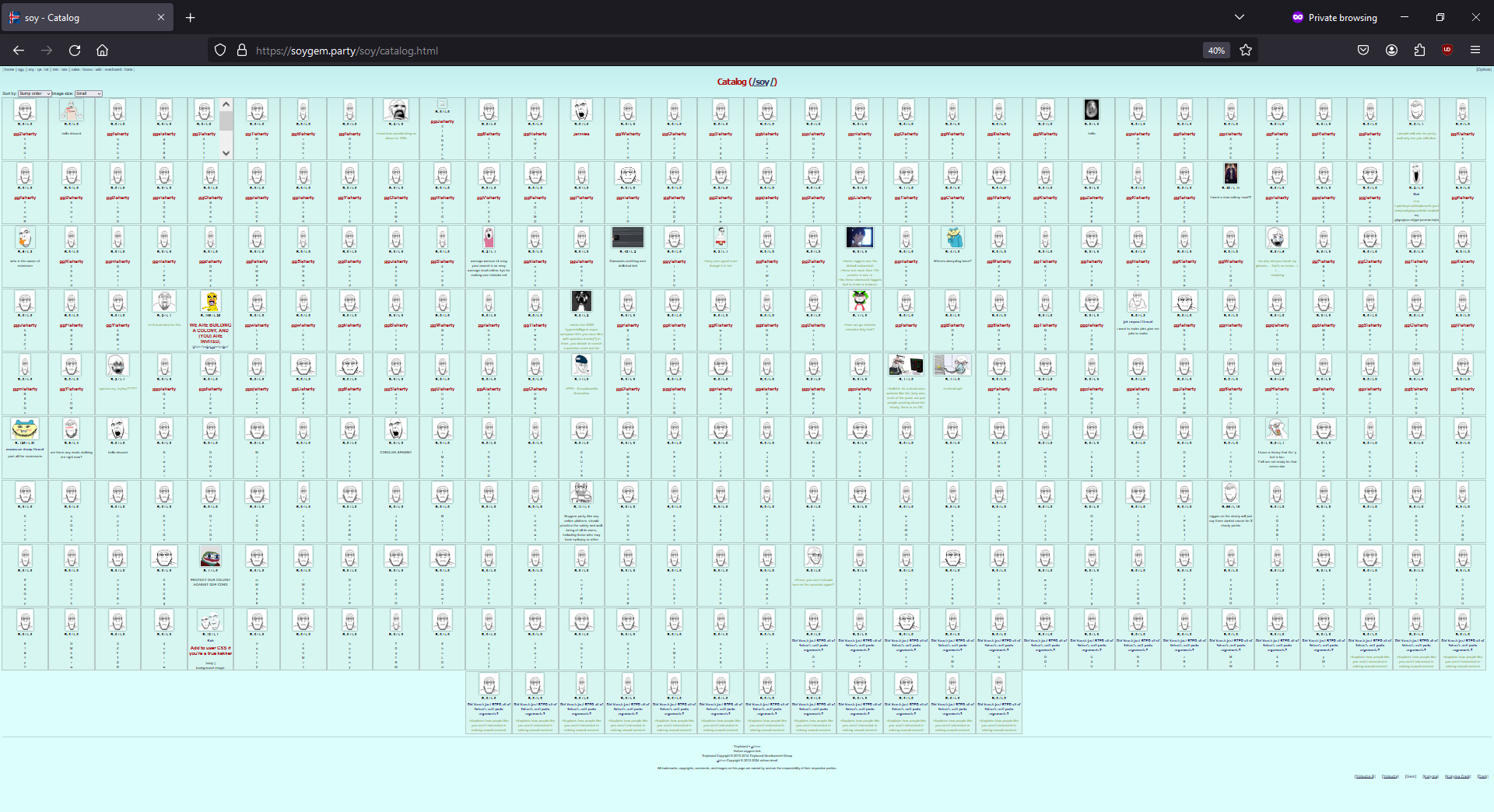Open the tracking protection shield panel
This screenshot has height=812, width=1494.
pyautogui.click(x=220, y=51)
